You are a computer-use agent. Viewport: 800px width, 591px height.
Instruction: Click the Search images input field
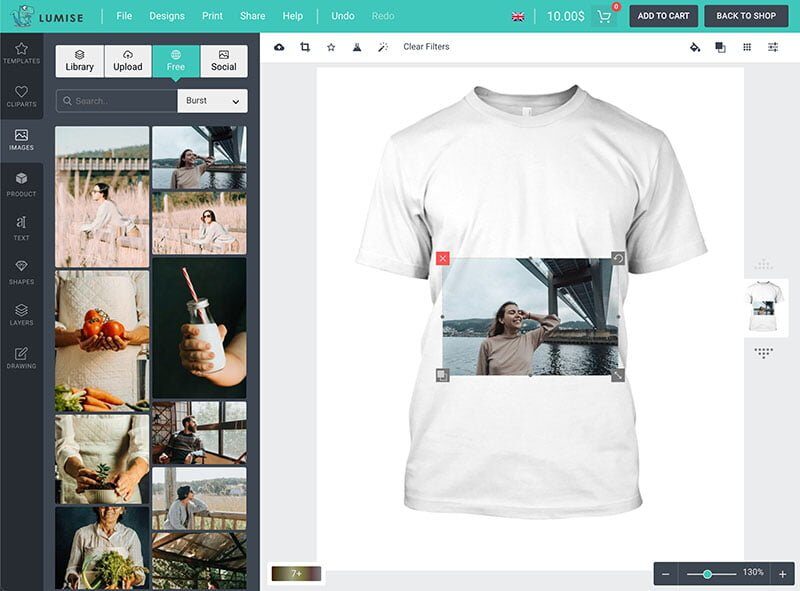click(x=117, y=101)
